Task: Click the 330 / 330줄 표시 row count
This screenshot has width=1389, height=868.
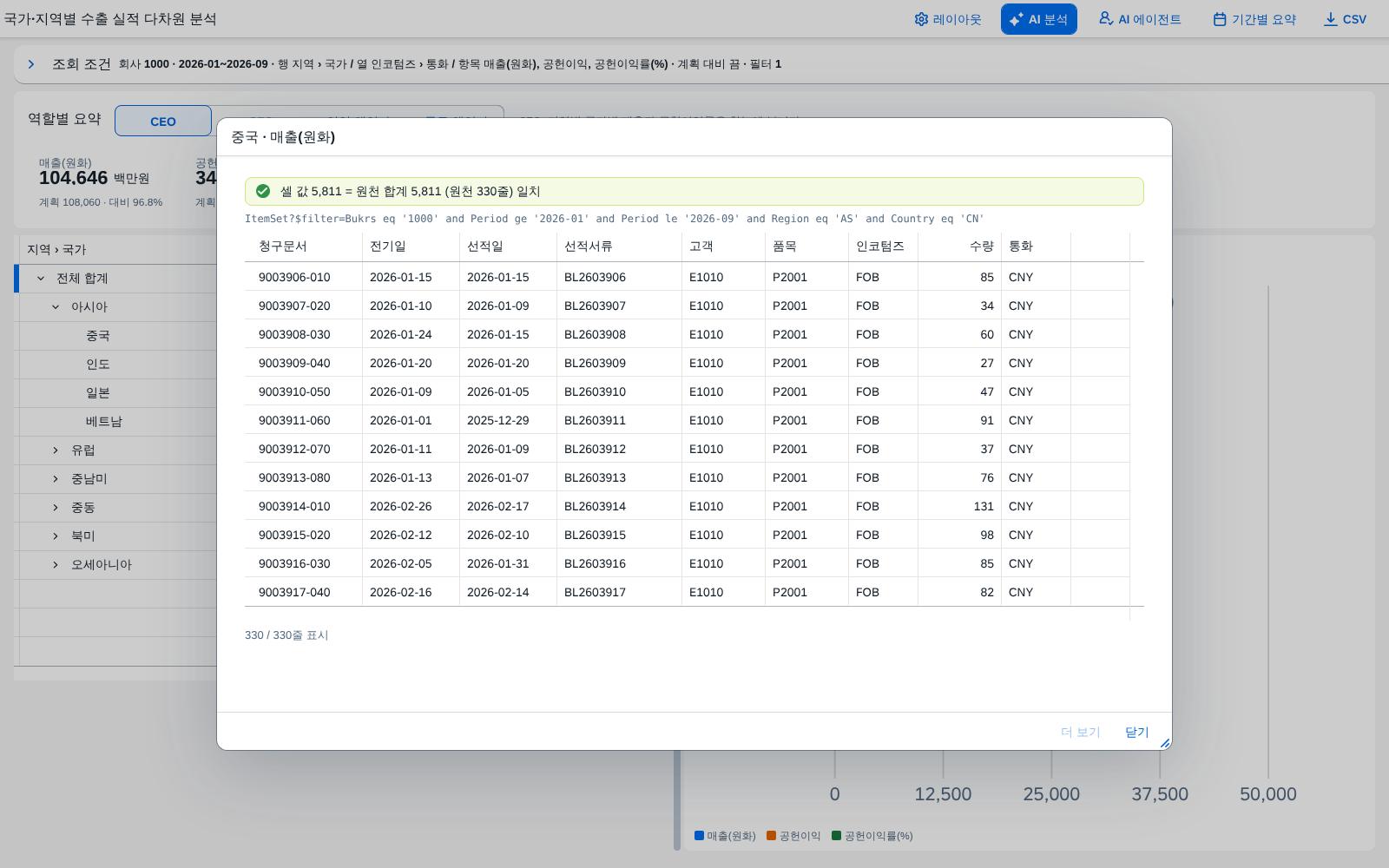Action: (286, 635)
